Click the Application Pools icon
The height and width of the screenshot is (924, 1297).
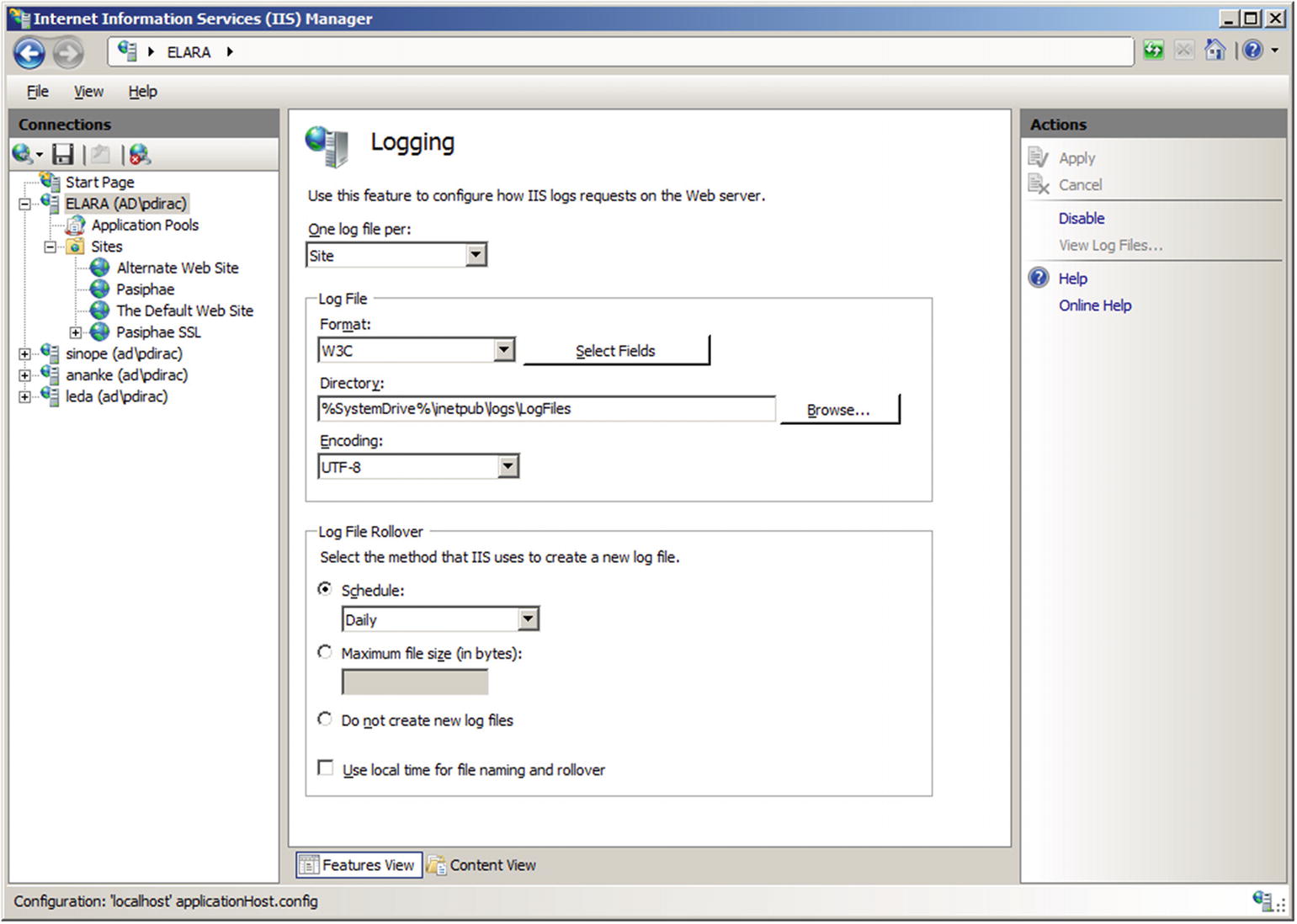point(76,225)
